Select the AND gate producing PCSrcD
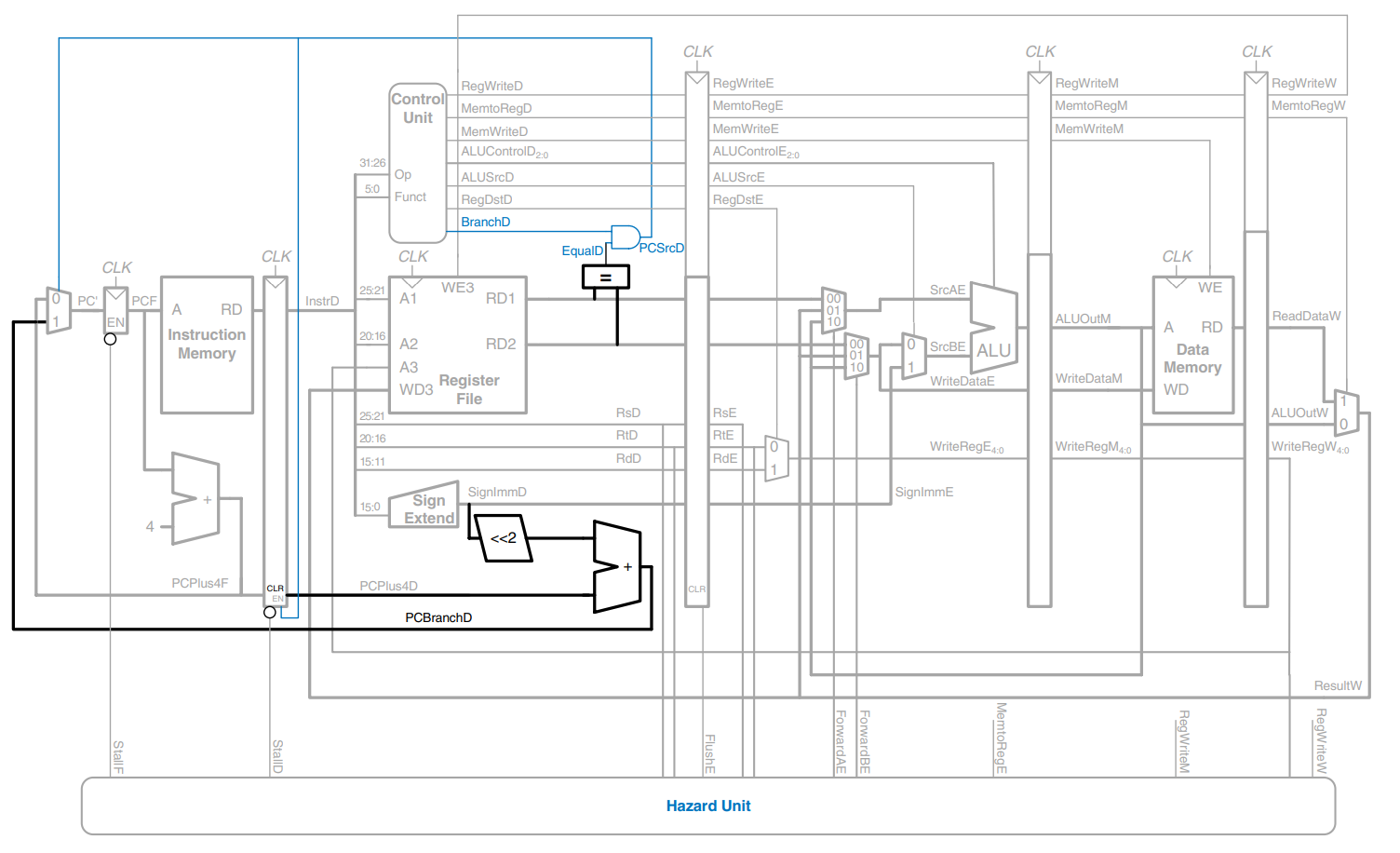The width and height of the screenshot is (1400, 853). (625, 237)
